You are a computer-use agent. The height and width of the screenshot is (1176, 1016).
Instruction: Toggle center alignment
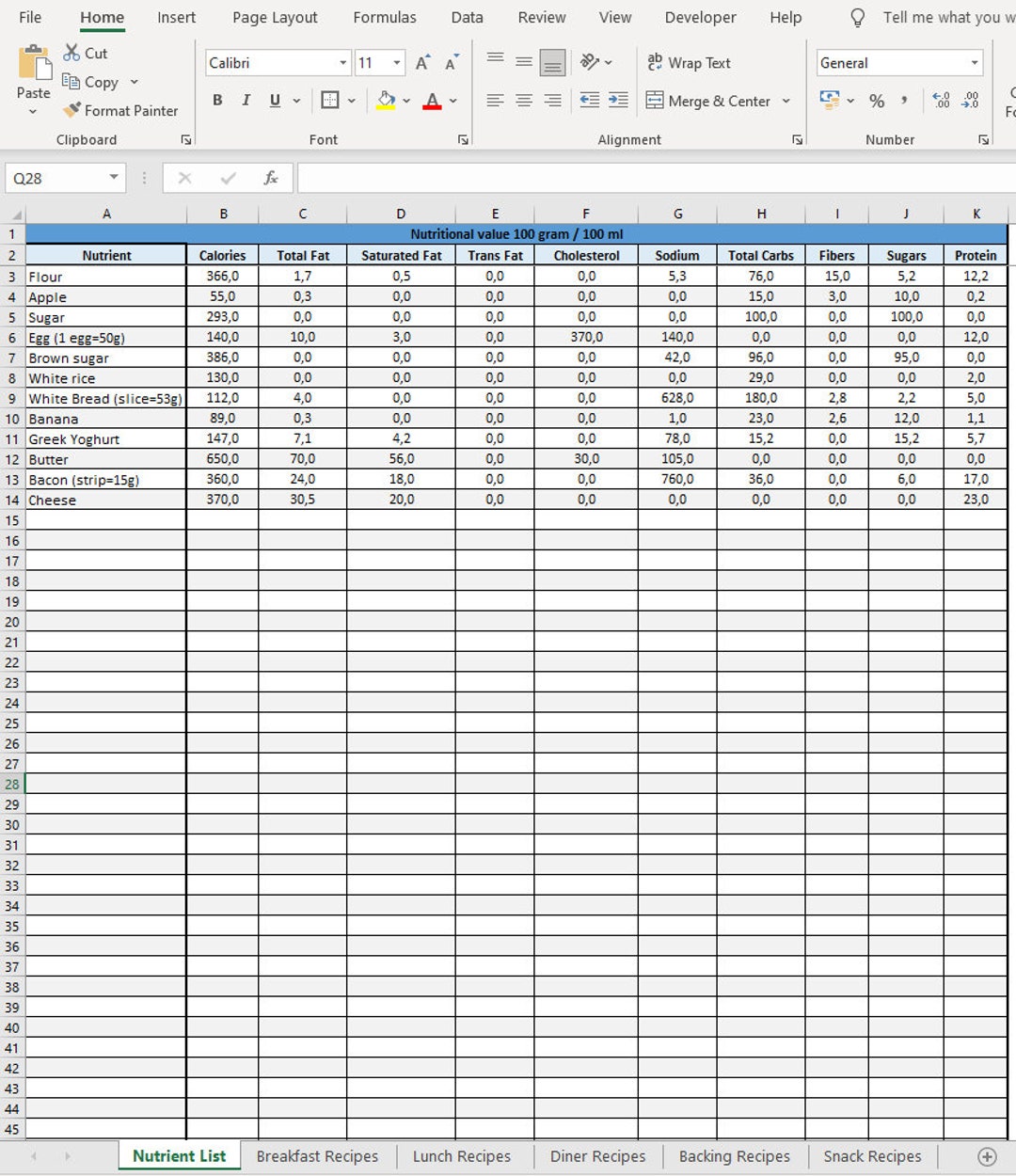tap(523, 101)
